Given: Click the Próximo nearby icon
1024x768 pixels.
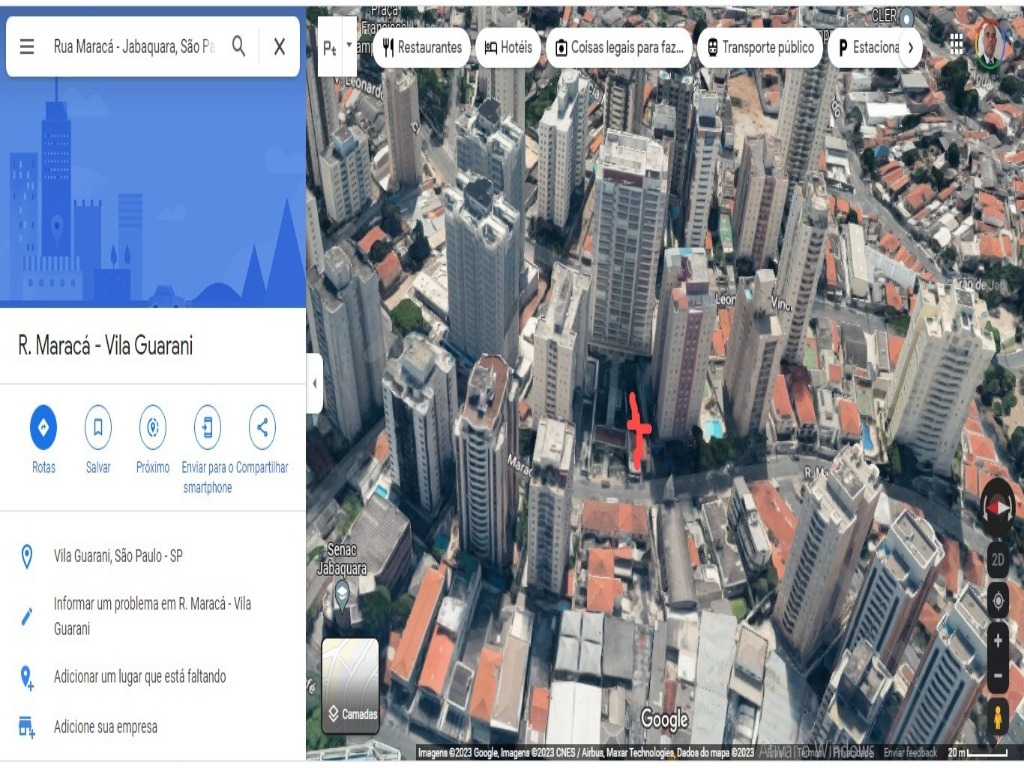Looking at the screenshot, I should 153,427.
